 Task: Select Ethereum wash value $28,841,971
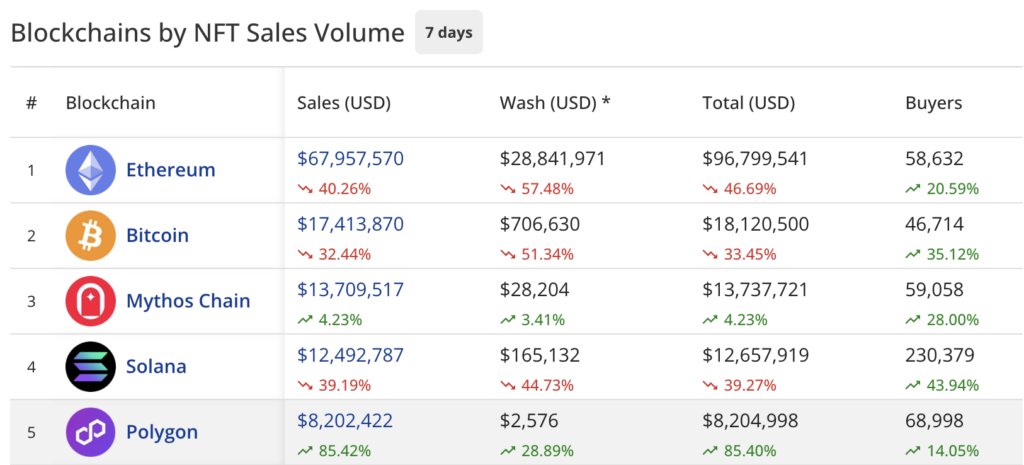pos(552,159)
